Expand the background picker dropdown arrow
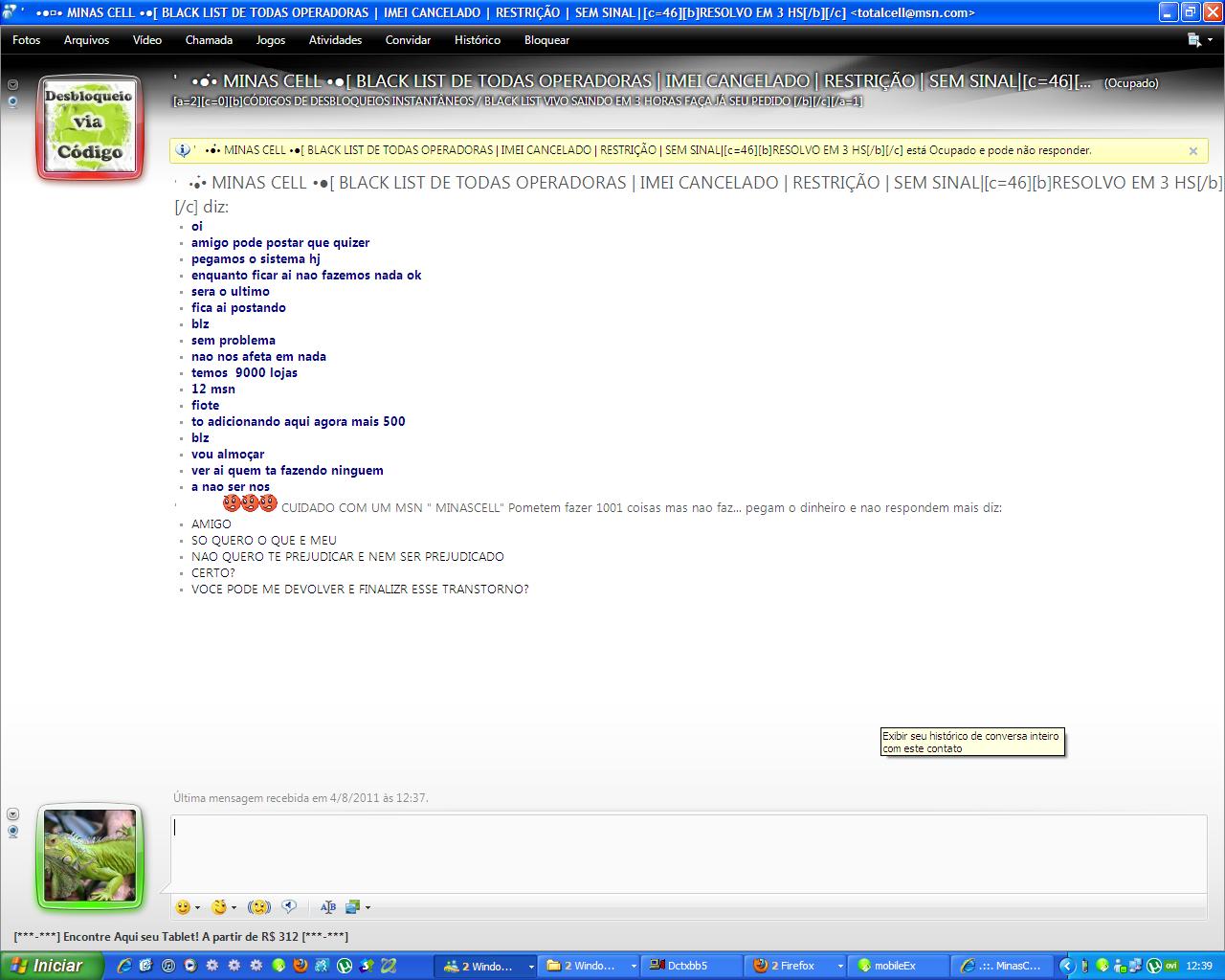This screenshot has width=1225, height=980. [367, 908]
